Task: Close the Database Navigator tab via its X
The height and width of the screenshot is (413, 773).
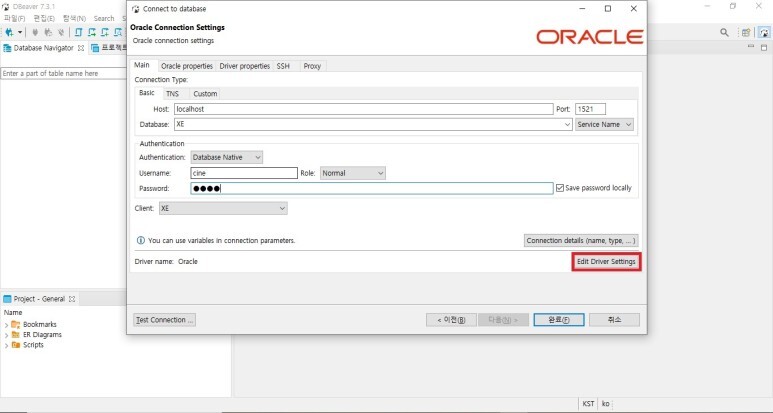Action: (81, 48)
